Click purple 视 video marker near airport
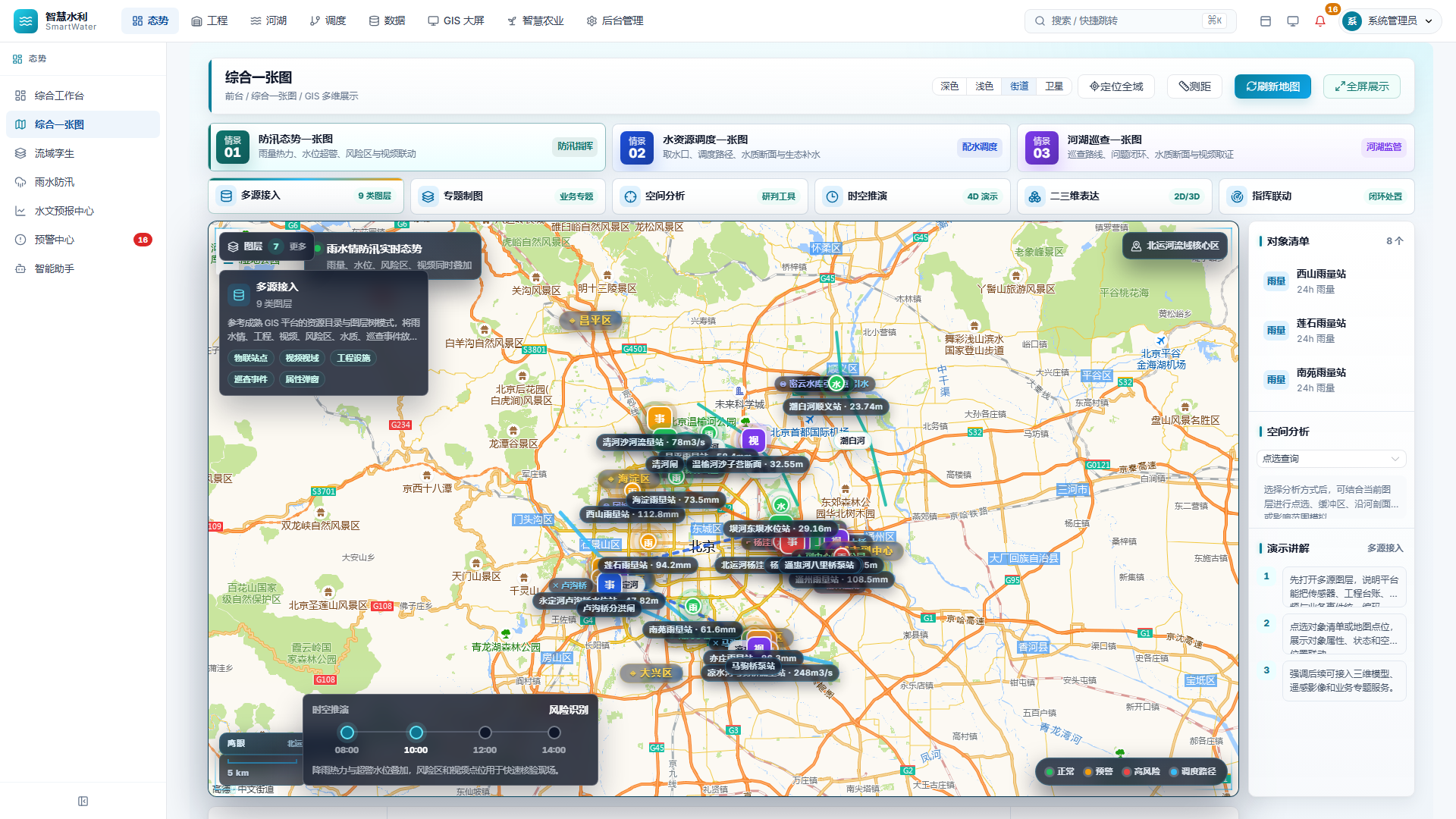Viewport: 1456px width, 819px height. (754, 441)
